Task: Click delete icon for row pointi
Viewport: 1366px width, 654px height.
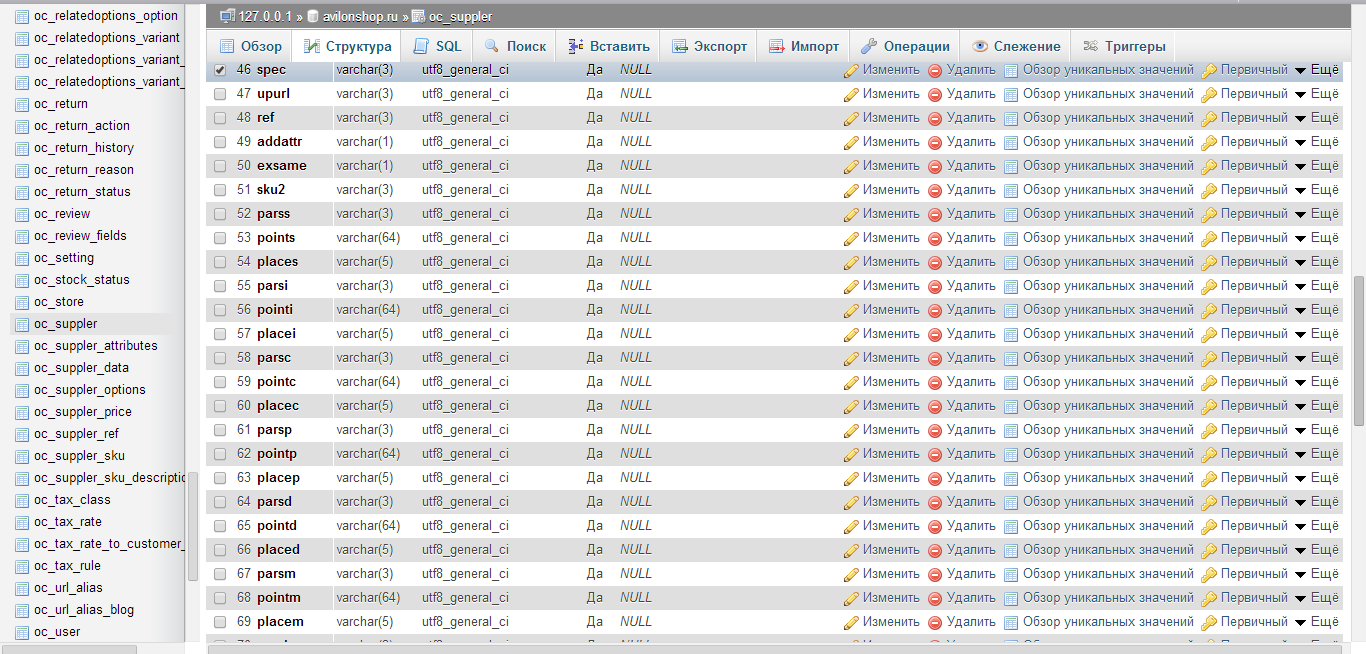Action: point(935,310)
